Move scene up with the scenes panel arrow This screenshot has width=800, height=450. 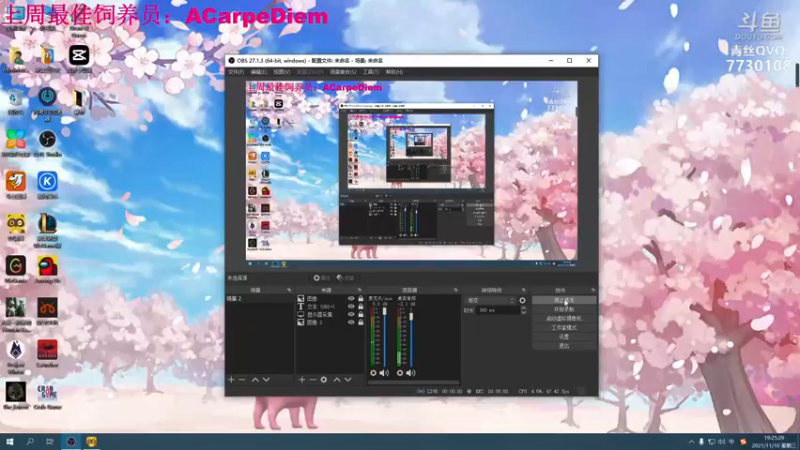[x=255, y=380]
